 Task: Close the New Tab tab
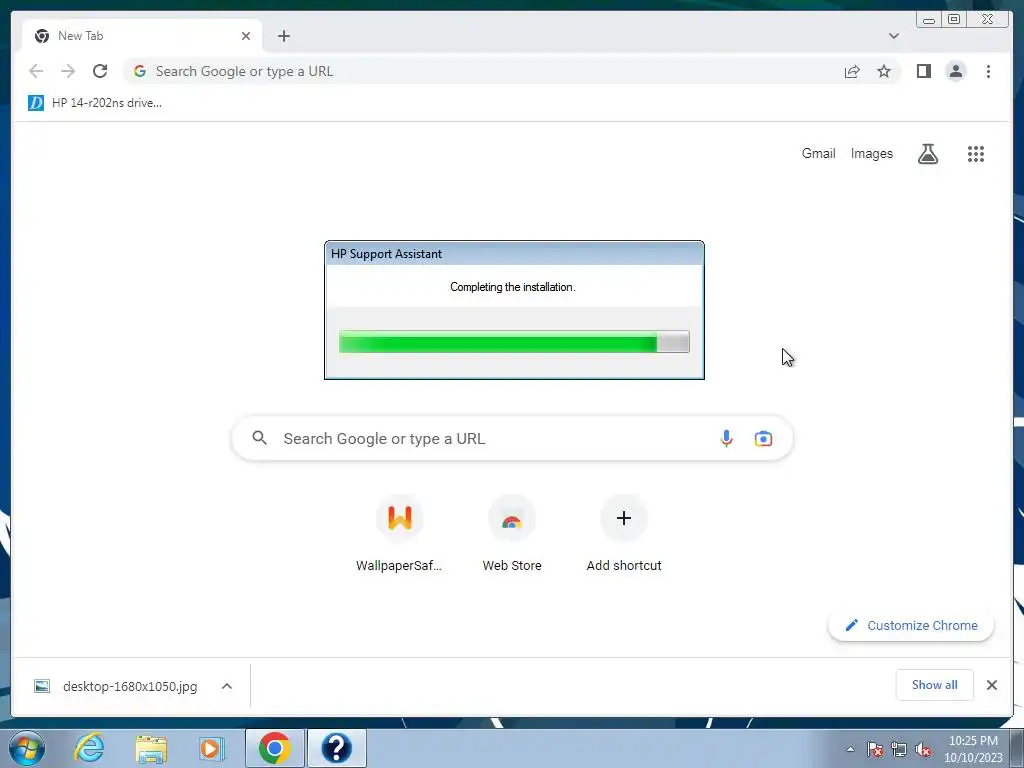tap(246, 36)
